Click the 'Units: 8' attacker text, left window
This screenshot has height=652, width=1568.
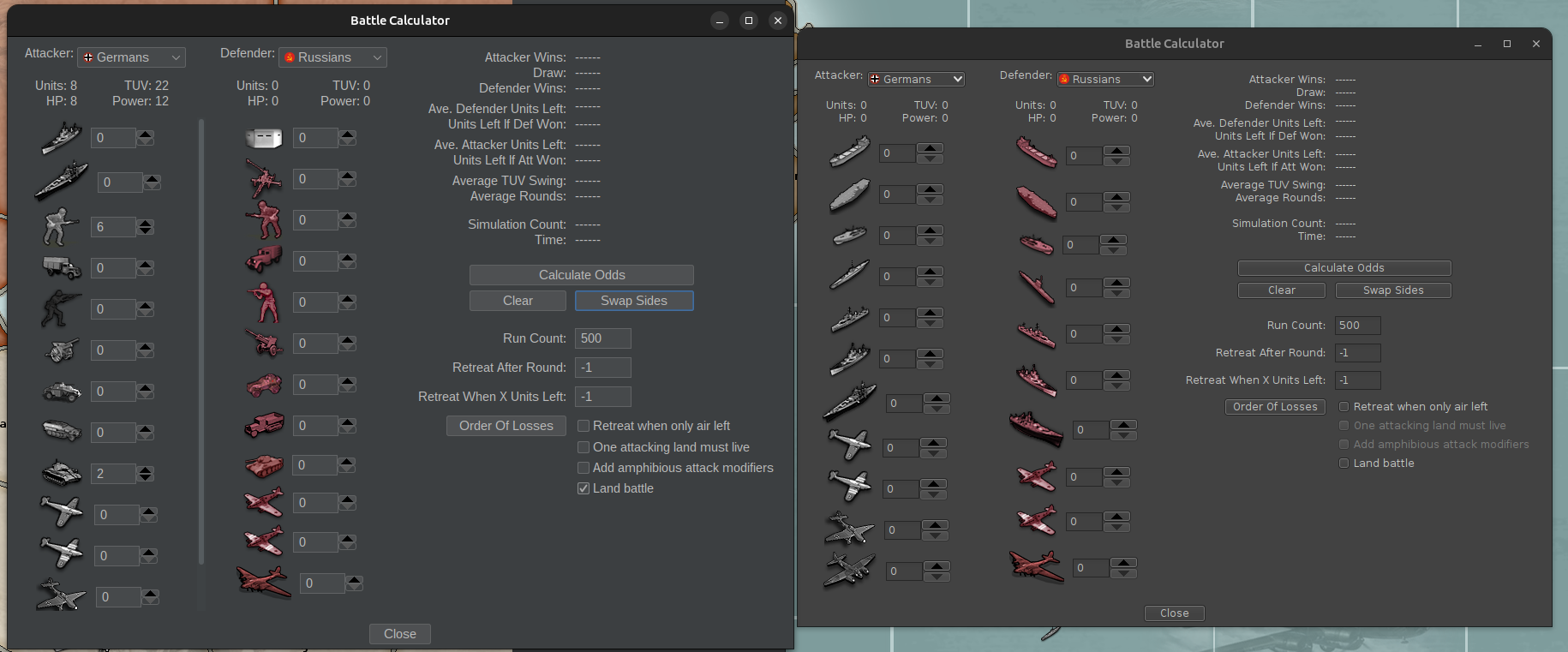pyautogui.click(x=56, y=86)
